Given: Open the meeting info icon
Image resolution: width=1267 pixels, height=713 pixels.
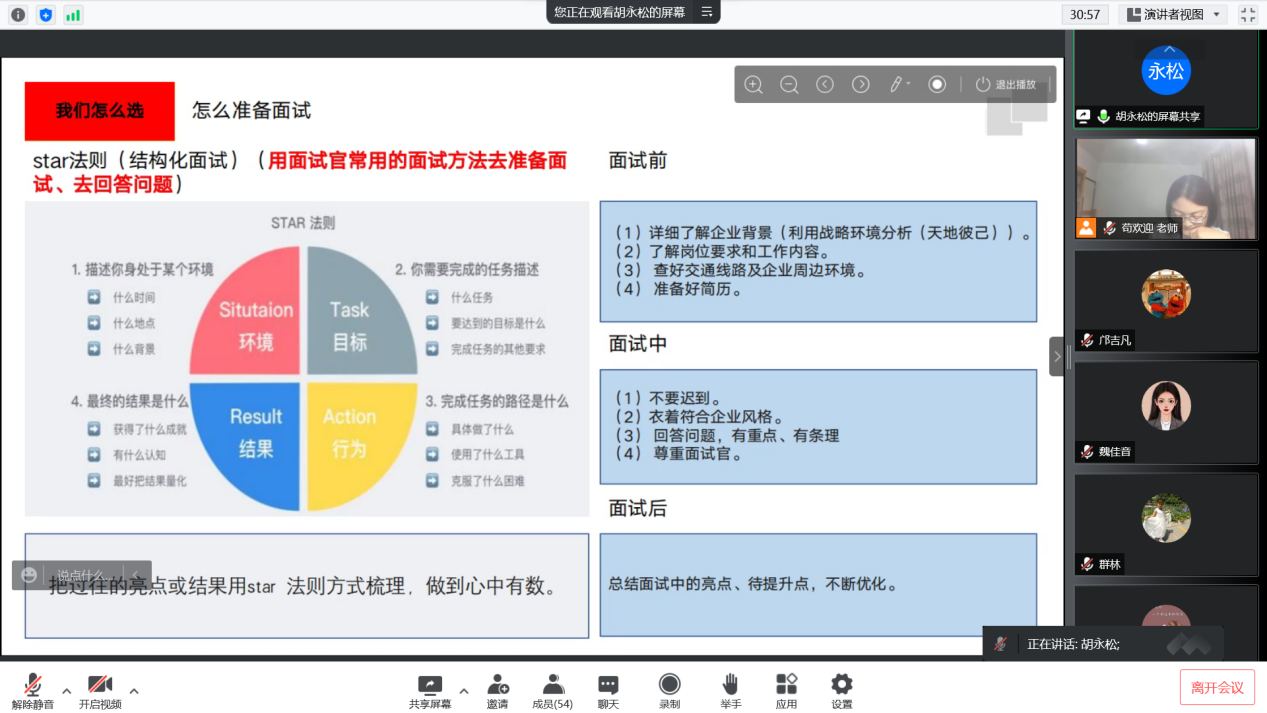Looking at the screenshot, I should [x=18, y=14].
